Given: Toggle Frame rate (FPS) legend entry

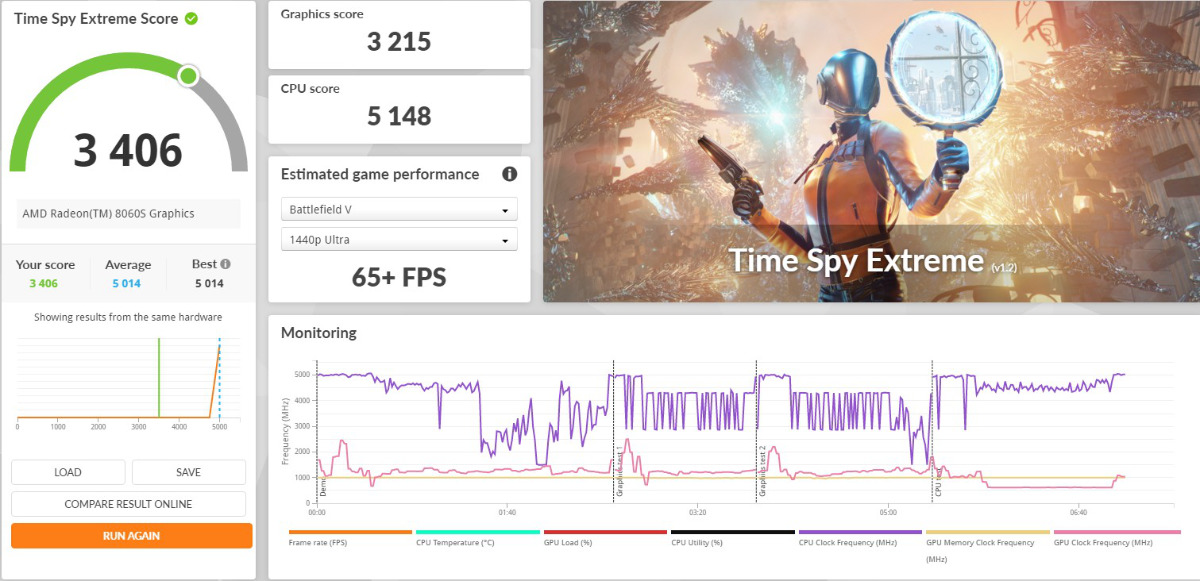Looking at the screenshot, I should point(350,538).
